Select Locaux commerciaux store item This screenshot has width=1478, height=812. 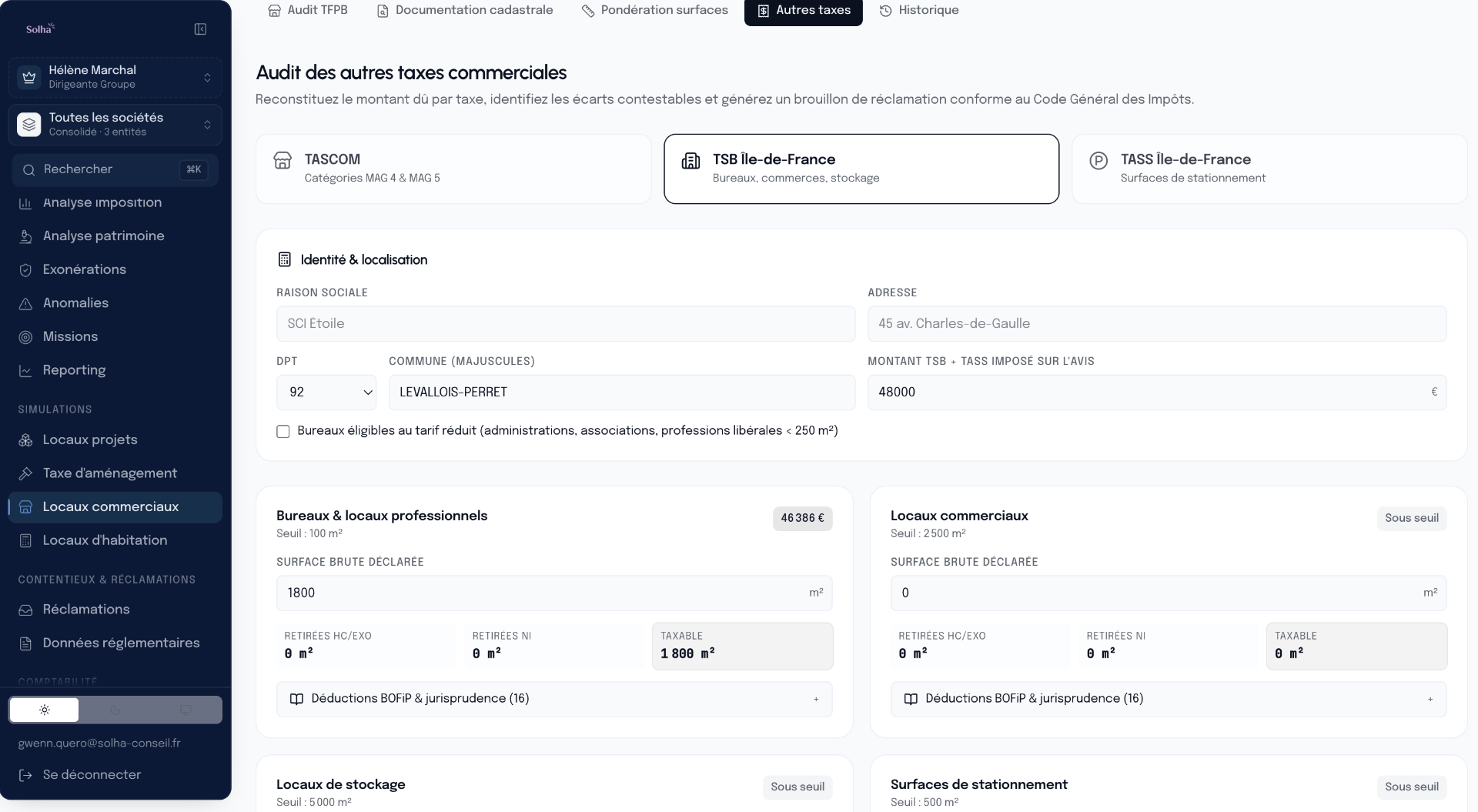115,507
